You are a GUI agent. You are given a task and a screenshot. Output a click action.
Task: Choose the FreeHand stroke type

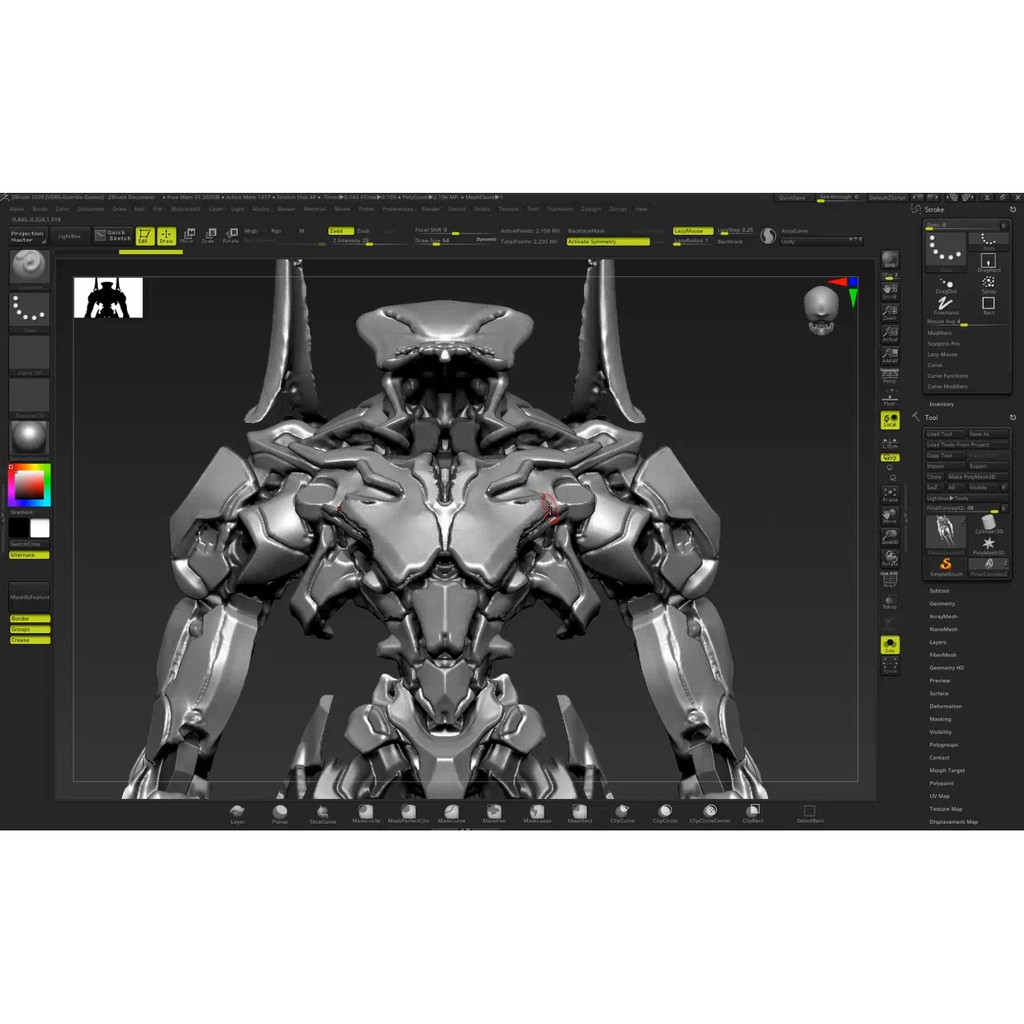click(x=946, y=304)
